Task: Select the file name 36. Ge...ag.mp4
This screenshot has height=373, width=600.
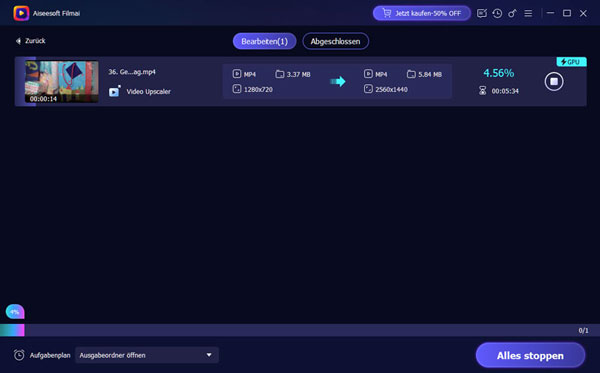Action: click(x=132, y=72)
